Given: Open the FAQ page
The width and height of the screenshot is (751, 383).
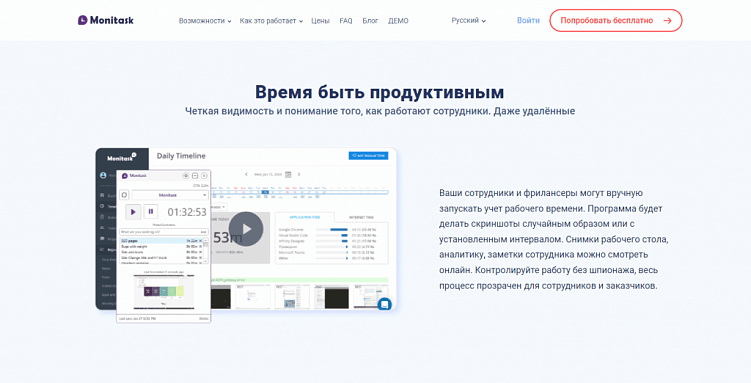Looking at the screenshot, I should (346, 21).
